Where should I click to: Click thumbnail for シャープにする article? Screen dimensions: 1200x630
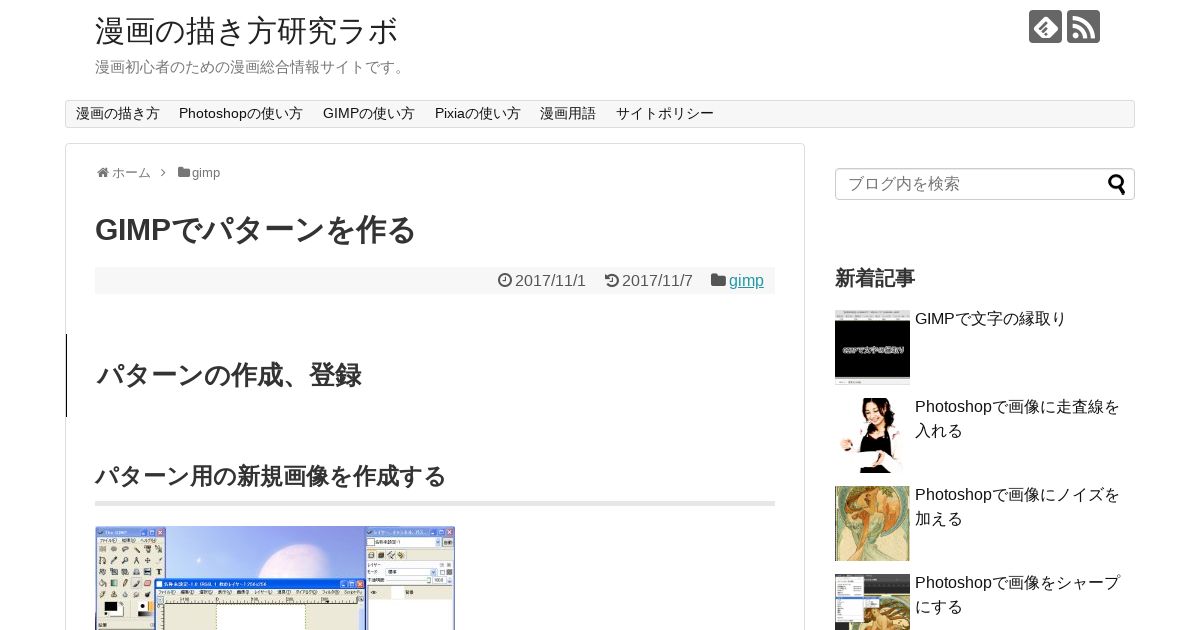click(872, 602)
